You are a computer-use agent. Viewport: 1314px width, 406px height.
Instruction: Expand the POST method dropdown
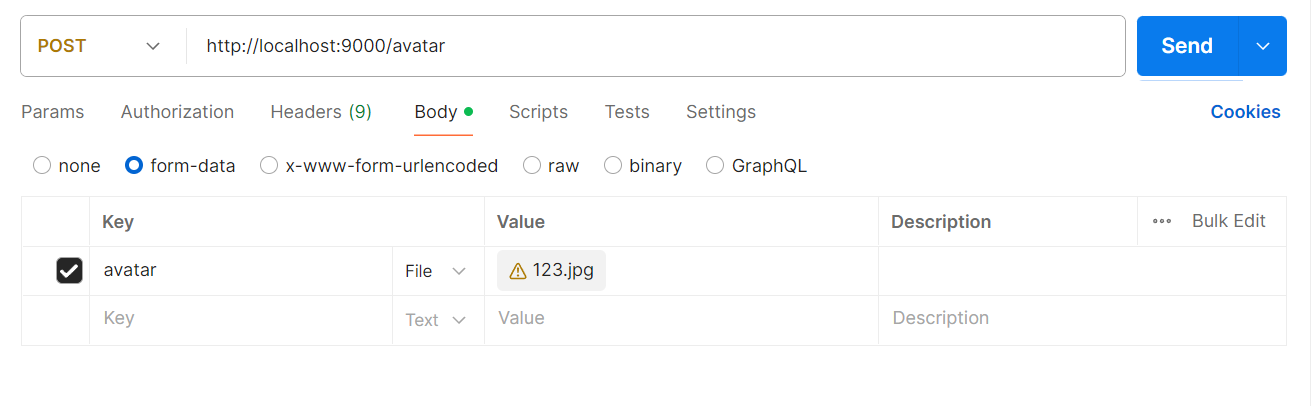(x=153, y=46)
